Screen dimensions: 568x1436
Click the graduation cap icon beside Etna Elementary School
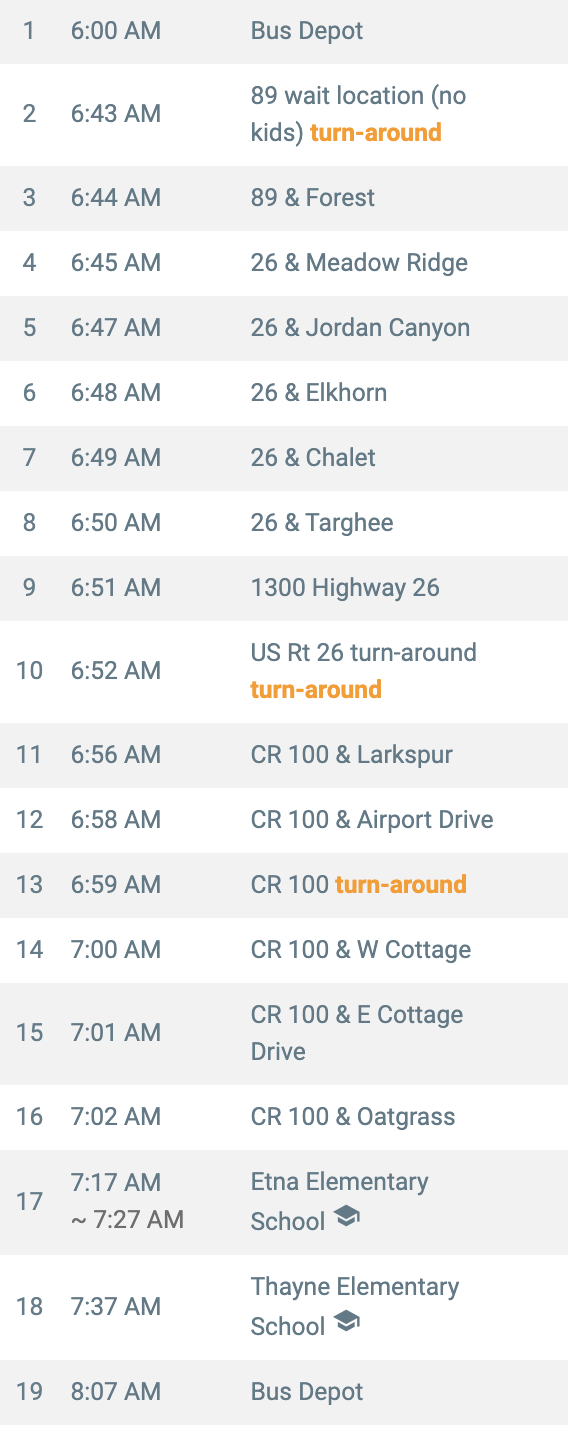(x=346, y=1217)
